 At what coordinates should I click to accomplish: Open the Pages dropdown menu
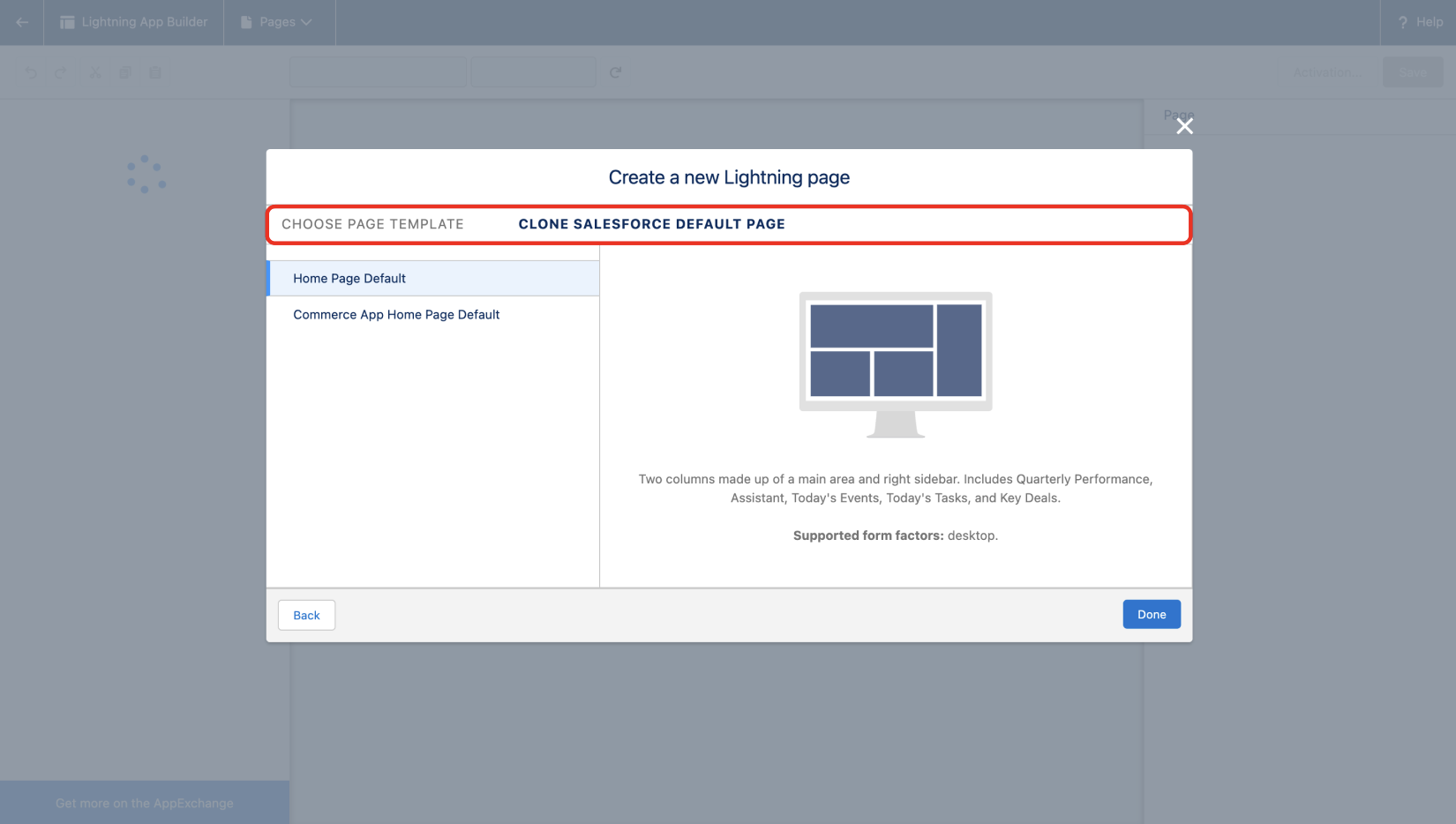click(x=279, y=22)
